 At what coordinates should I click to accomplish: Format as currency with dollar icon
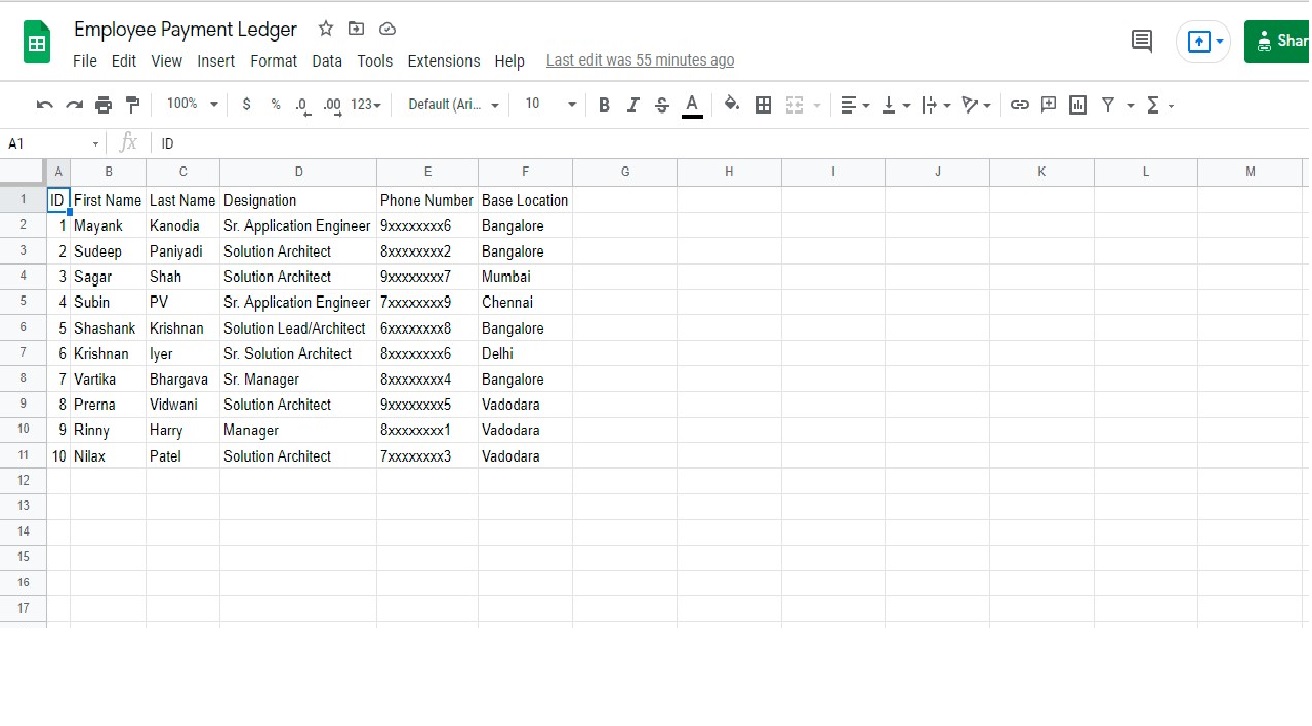247,104
